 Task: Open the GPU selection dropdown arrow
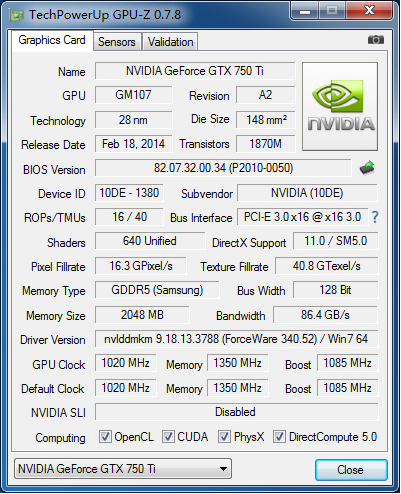tap(223, 469)
